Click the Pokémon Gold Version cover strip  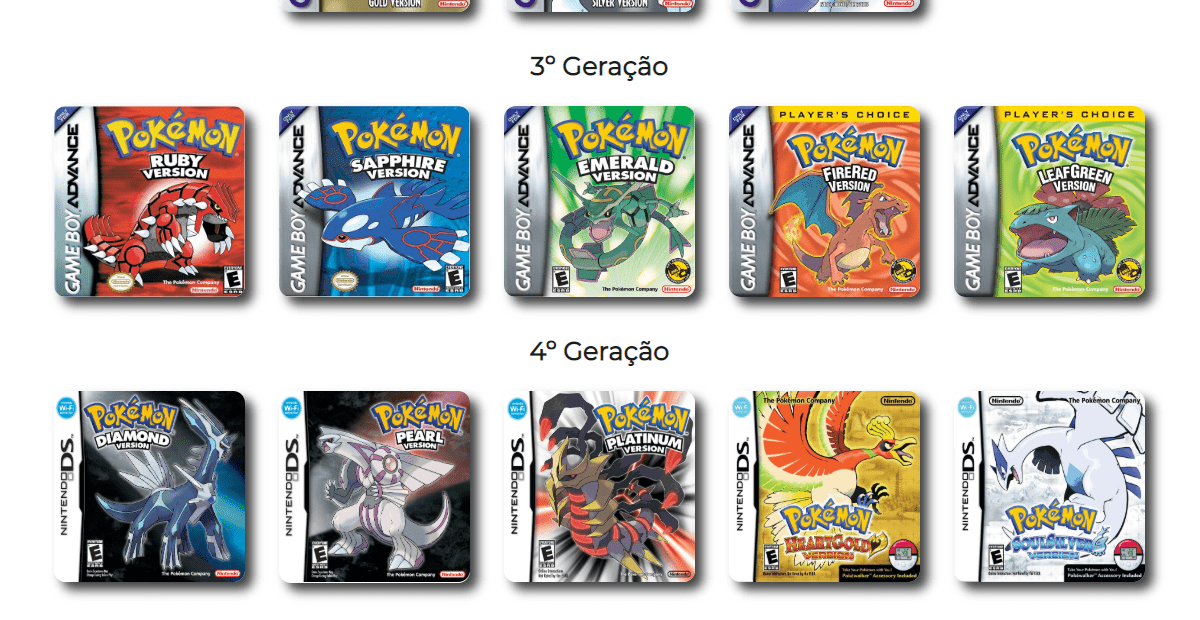(375, 6)
